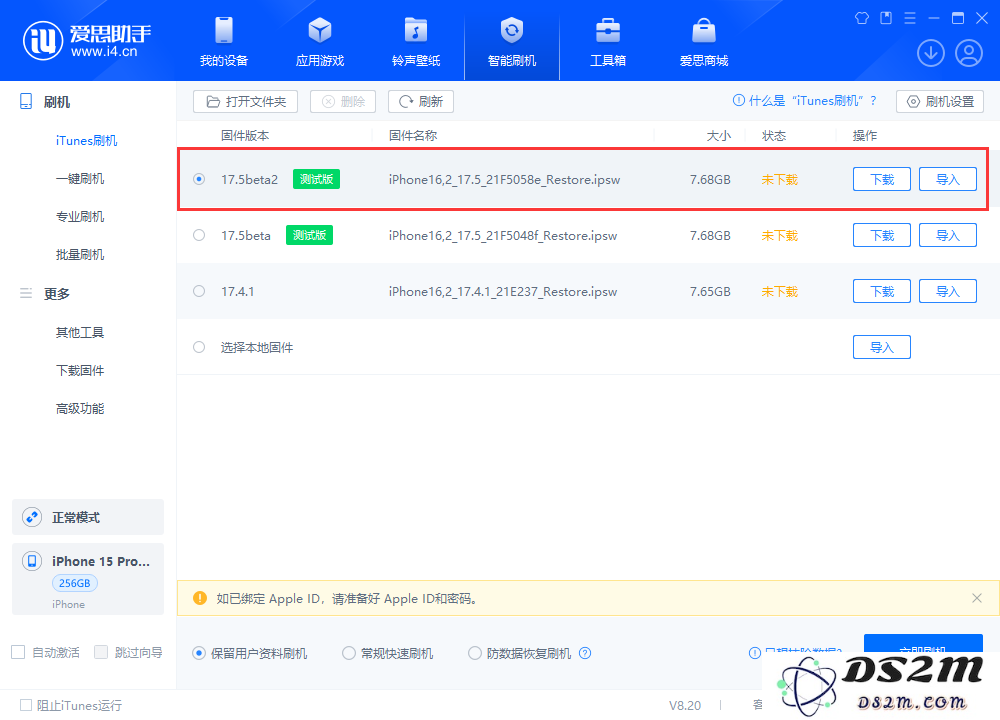
Task: Download the 17.4.1 firmware
Action: tap(882, 291)
